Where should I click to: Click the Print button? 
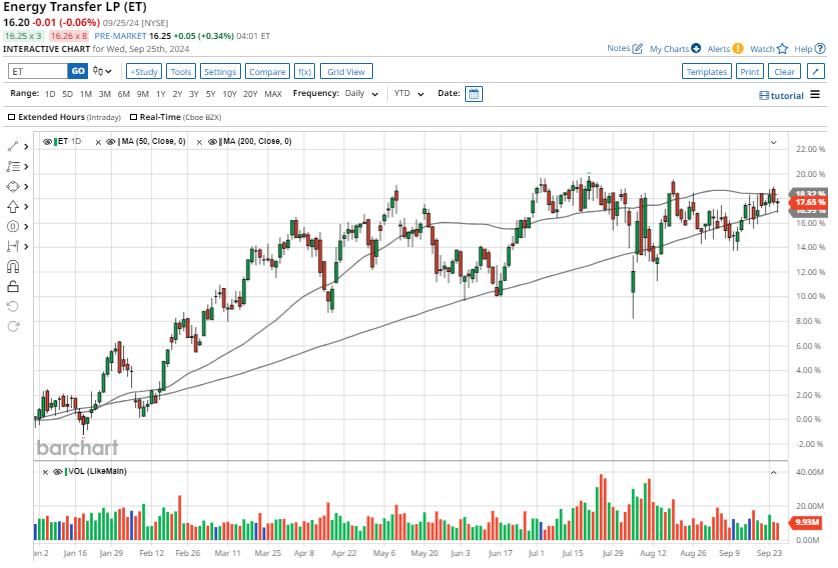(749, 72)
